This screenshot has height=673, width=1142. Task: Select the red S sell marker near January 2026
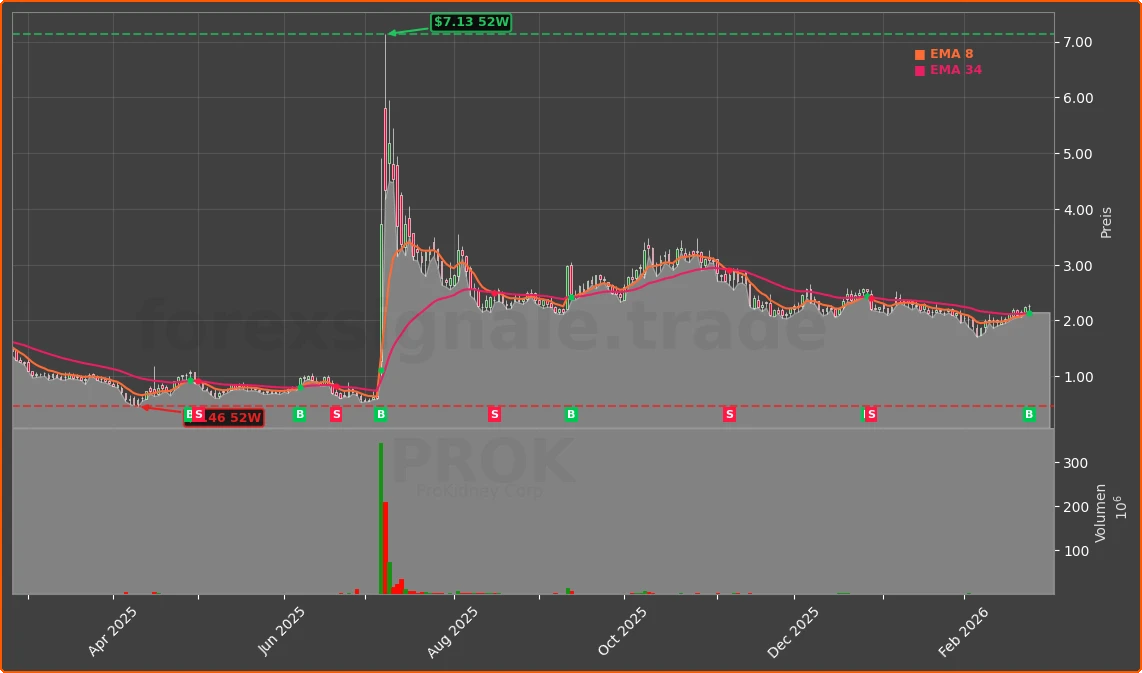click(870, 415)
